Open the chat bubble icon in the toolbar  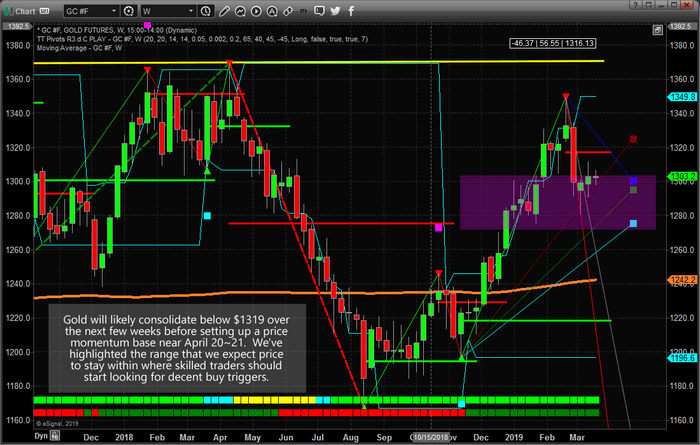(x=319, y=11)
